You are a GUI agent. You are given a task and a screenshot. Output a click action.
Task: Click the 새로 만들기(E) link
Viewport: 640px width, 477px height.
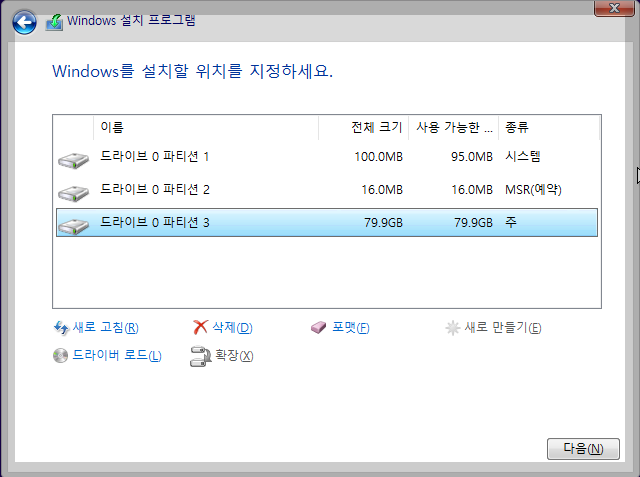[503, 328]
